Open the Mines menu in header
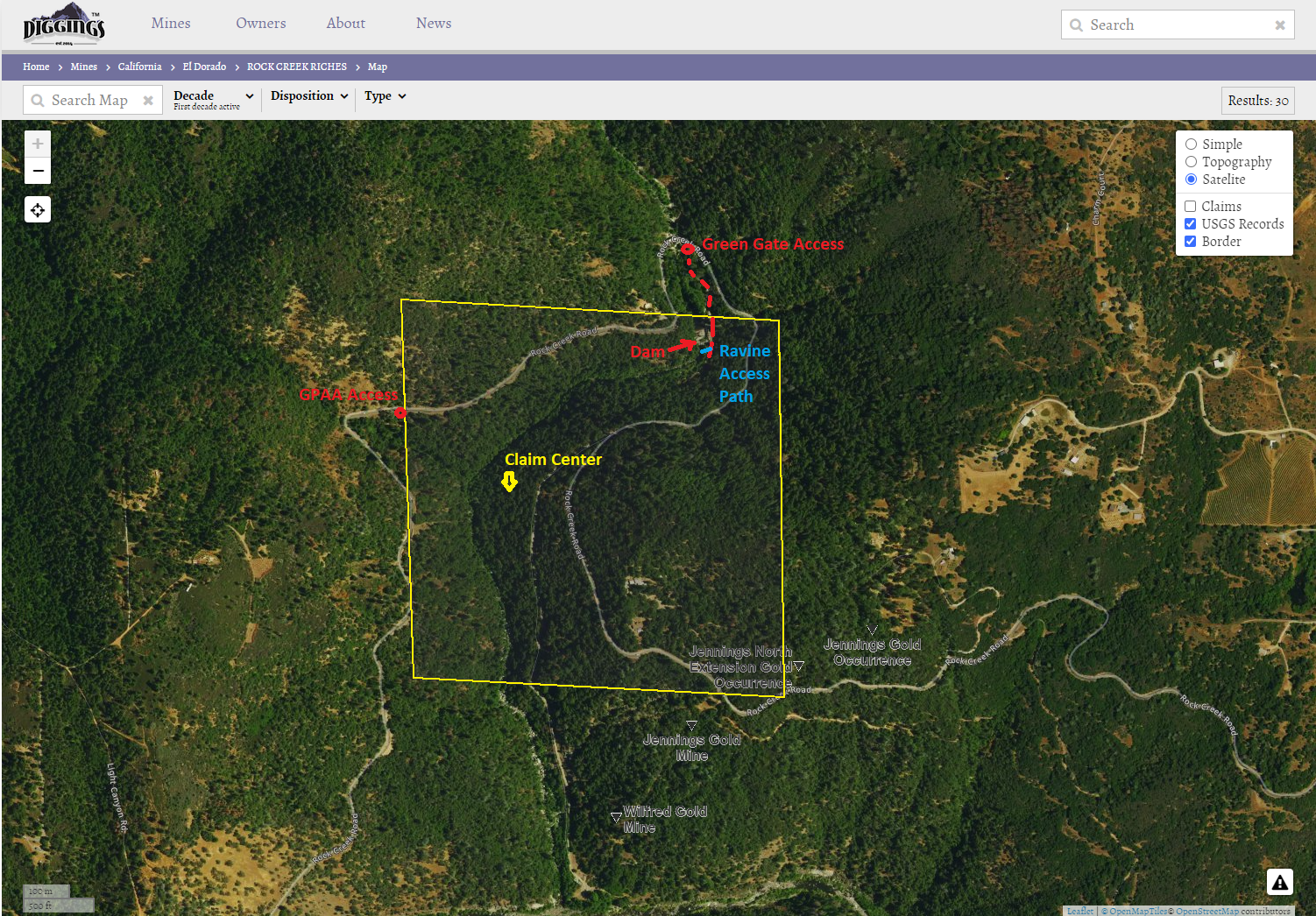Image resolution: width=1316 pixels, height=916 pixels. point(171,24)
